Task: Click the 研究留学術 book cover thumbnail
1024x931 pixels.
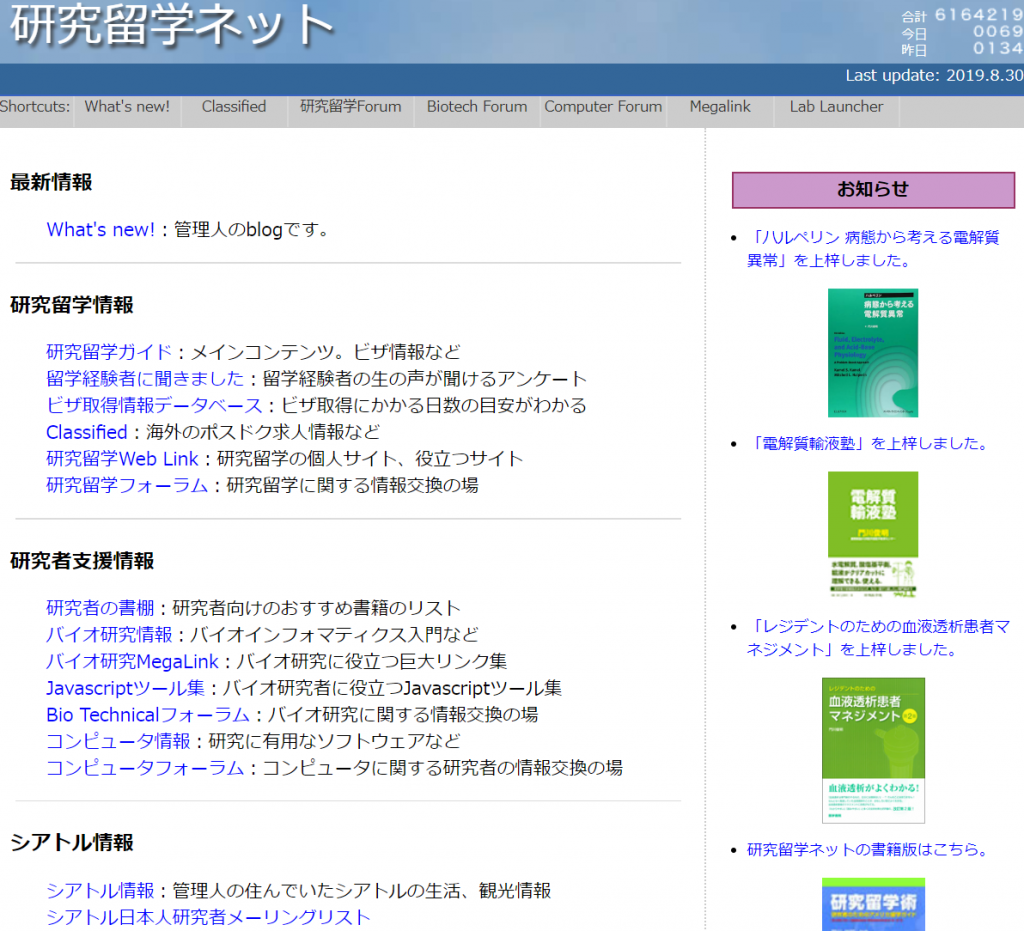Action: coord(872,904)
